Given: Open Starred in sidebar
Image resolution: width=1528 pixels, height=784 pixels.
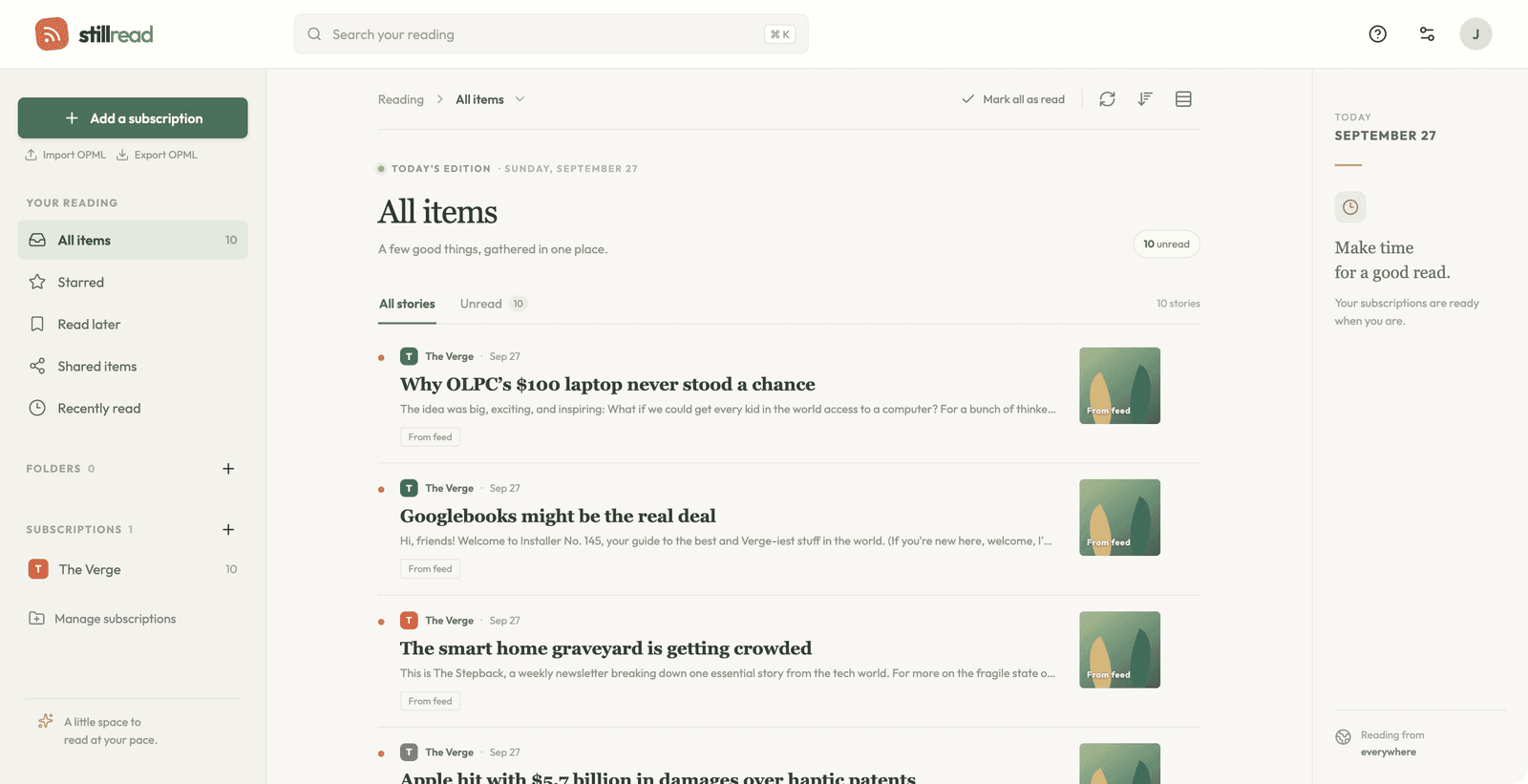Looking at the screenshot, I should click(133, 282).
